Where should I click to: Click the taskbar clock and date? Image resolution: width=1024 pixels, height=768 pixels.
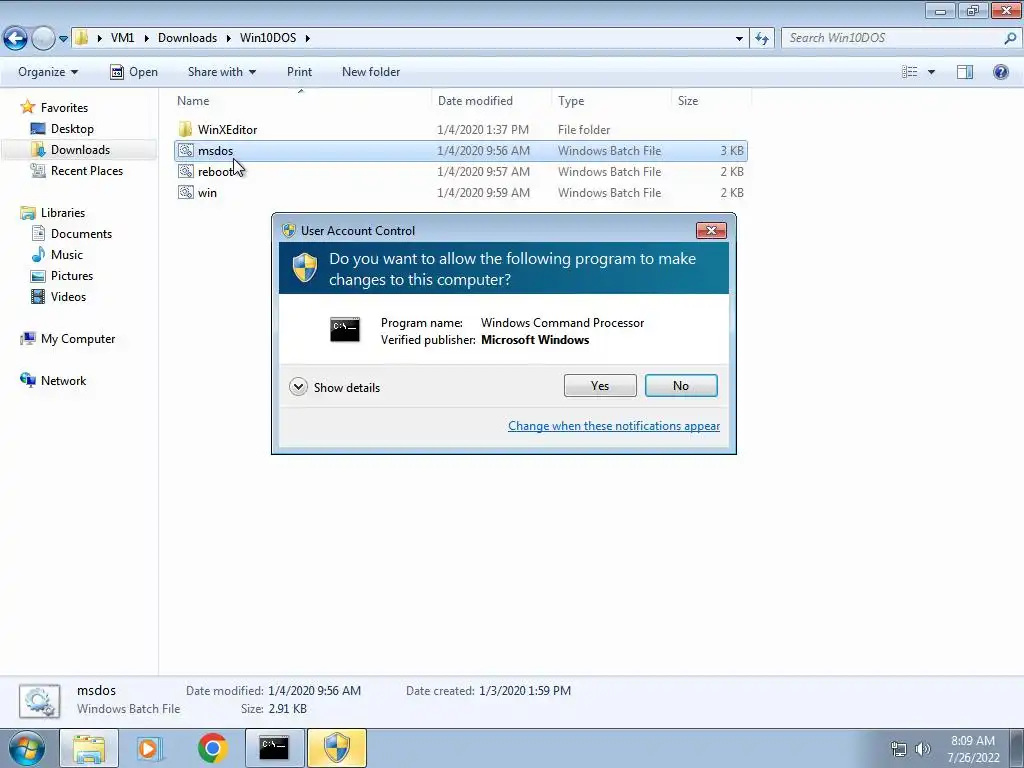coord(973,749)
